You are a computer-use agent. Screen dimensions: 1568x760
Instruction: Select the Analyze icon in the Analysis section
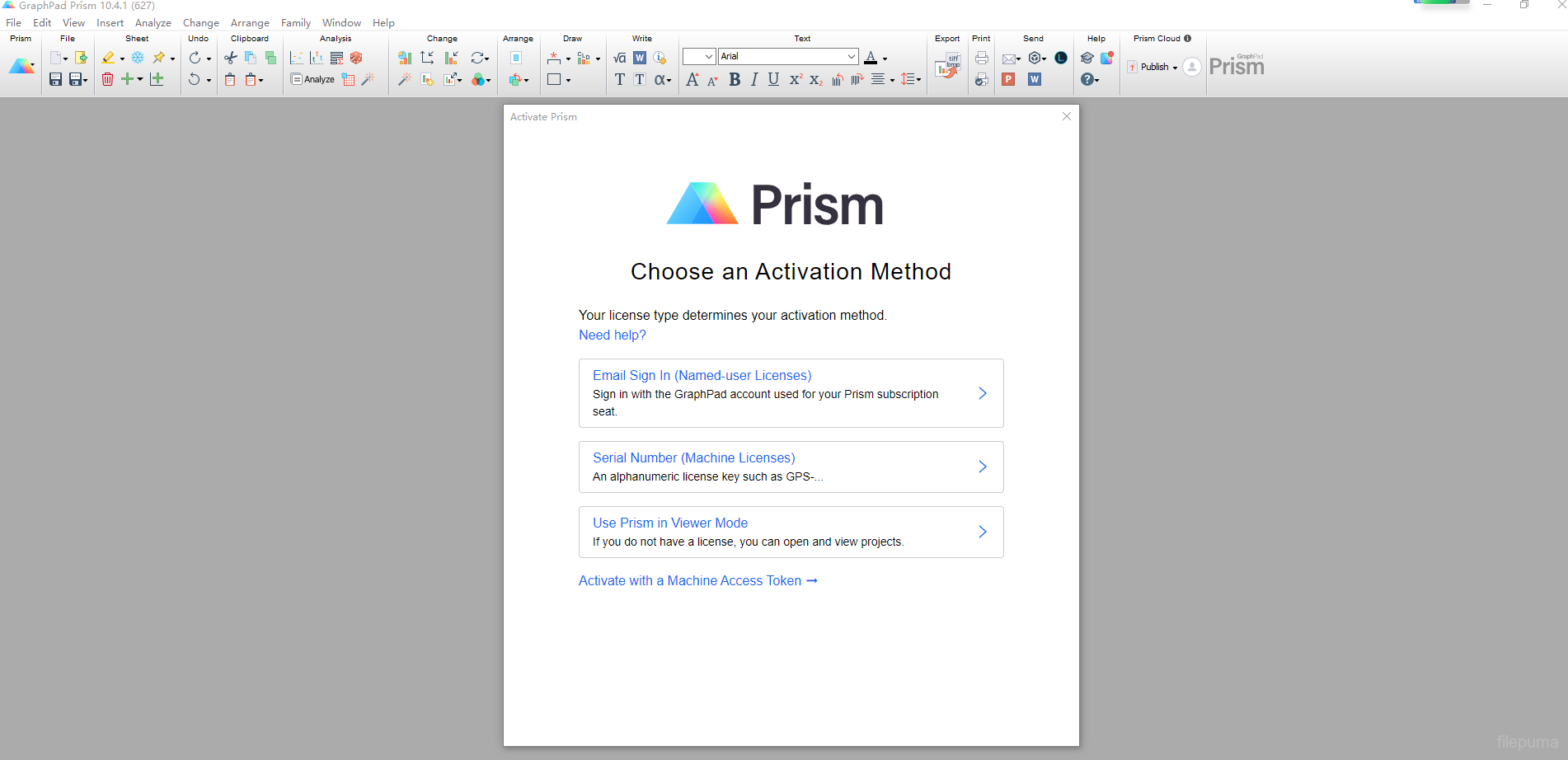coord(313,78)
